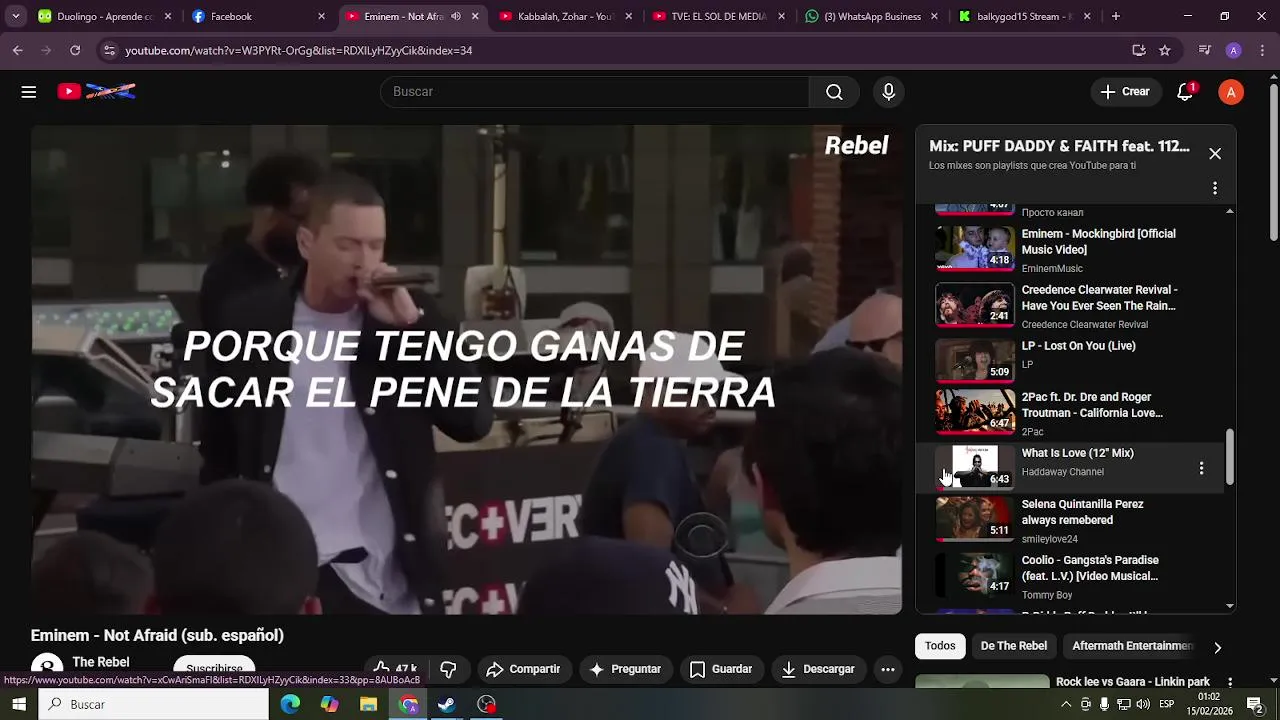
Task: Start voice search with microphone icon
Action: [889, 92]
